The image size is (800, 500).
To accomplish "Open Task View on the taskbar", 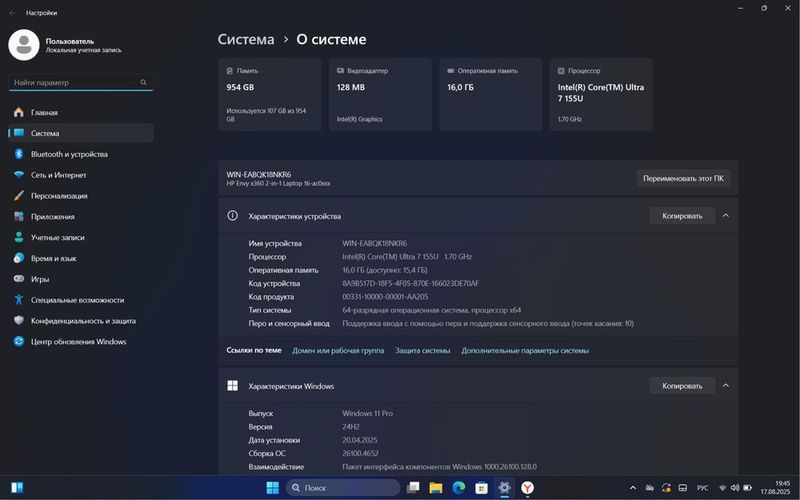I will click(x=413, y=488).
